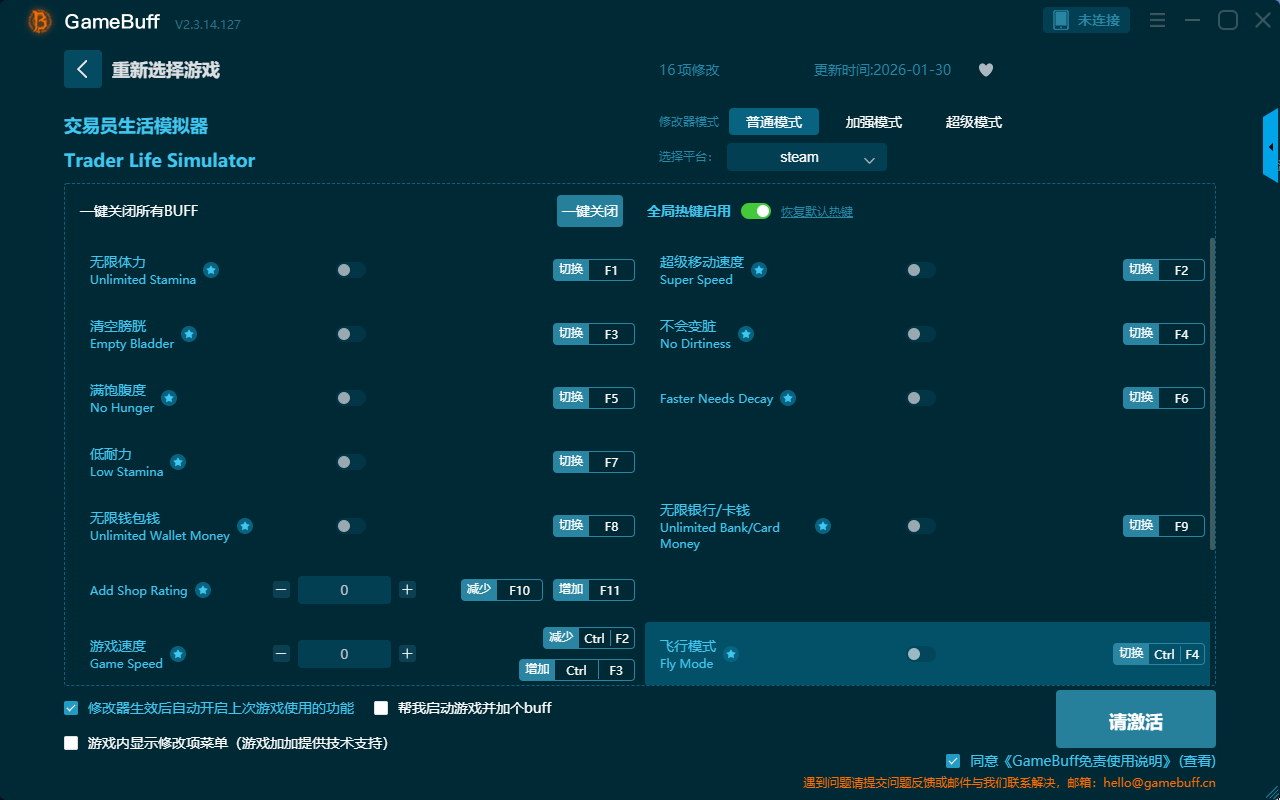Open the hamburger menu in title bar
Viewport: 1280px width, 800px height.
1157,21
